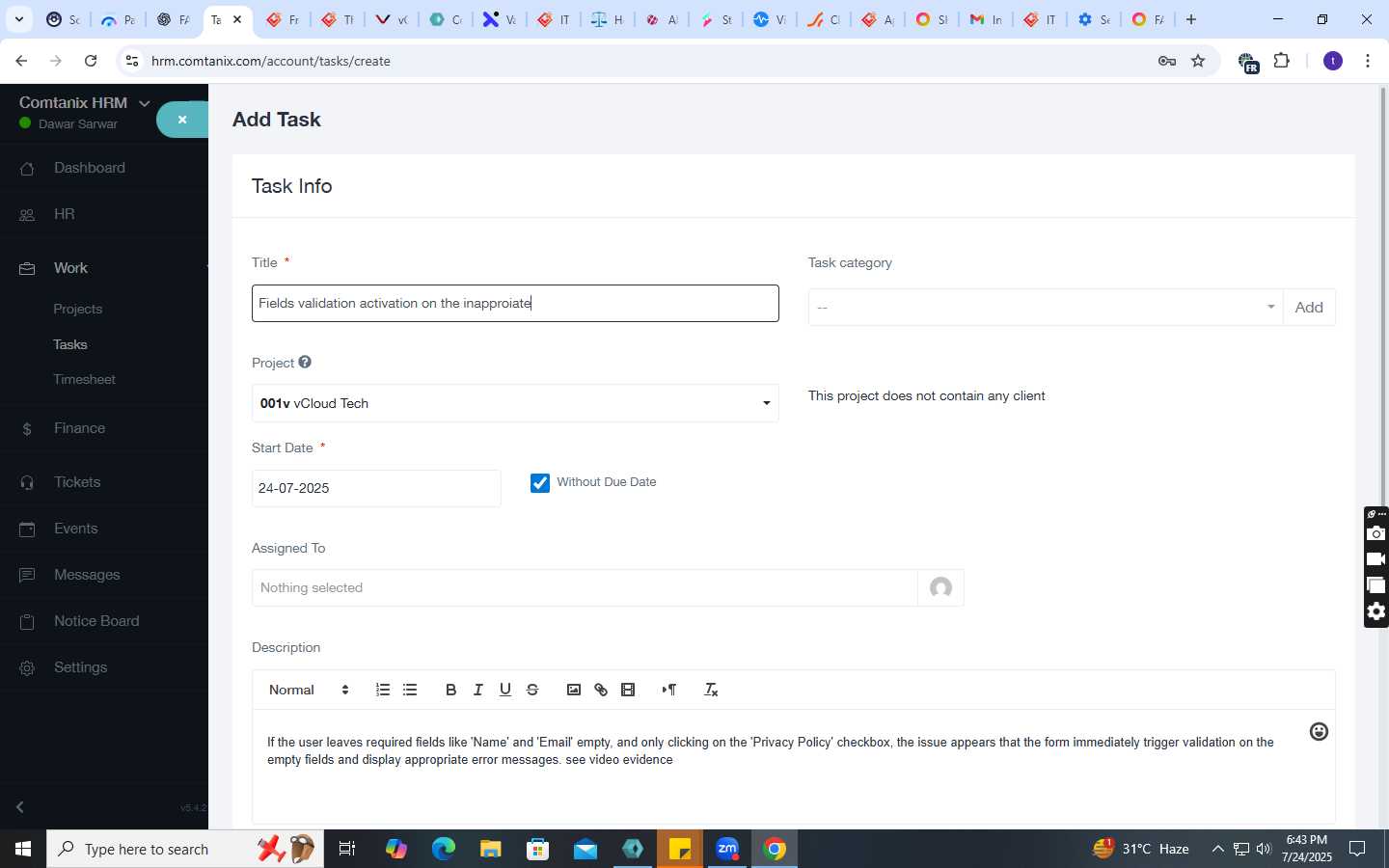
Task: Click the Project help question-mark icon
Action: (x=305, y=362)
